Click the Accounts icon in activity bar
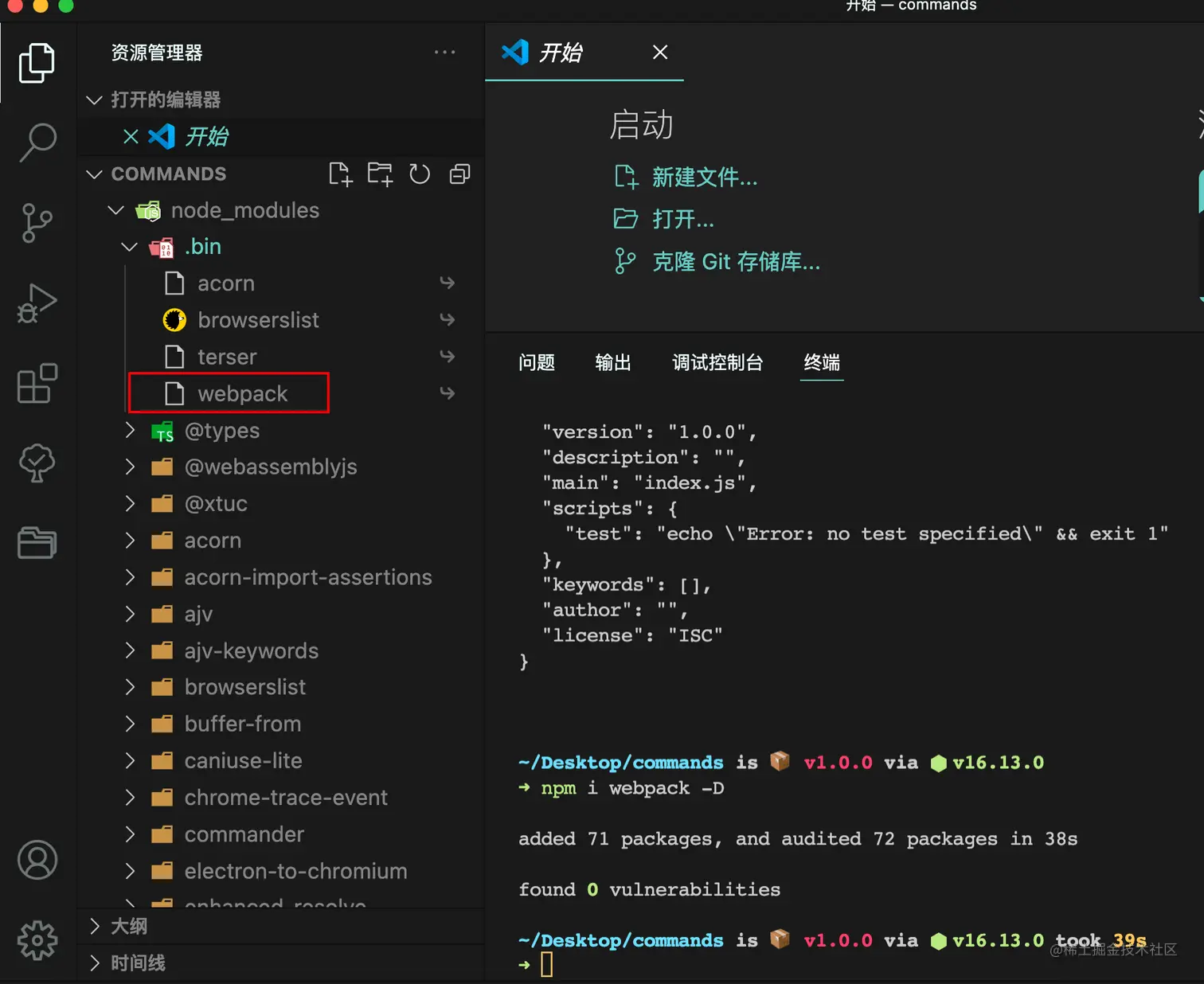Viewport: 1204px width, 984px height. coord(37,860)
